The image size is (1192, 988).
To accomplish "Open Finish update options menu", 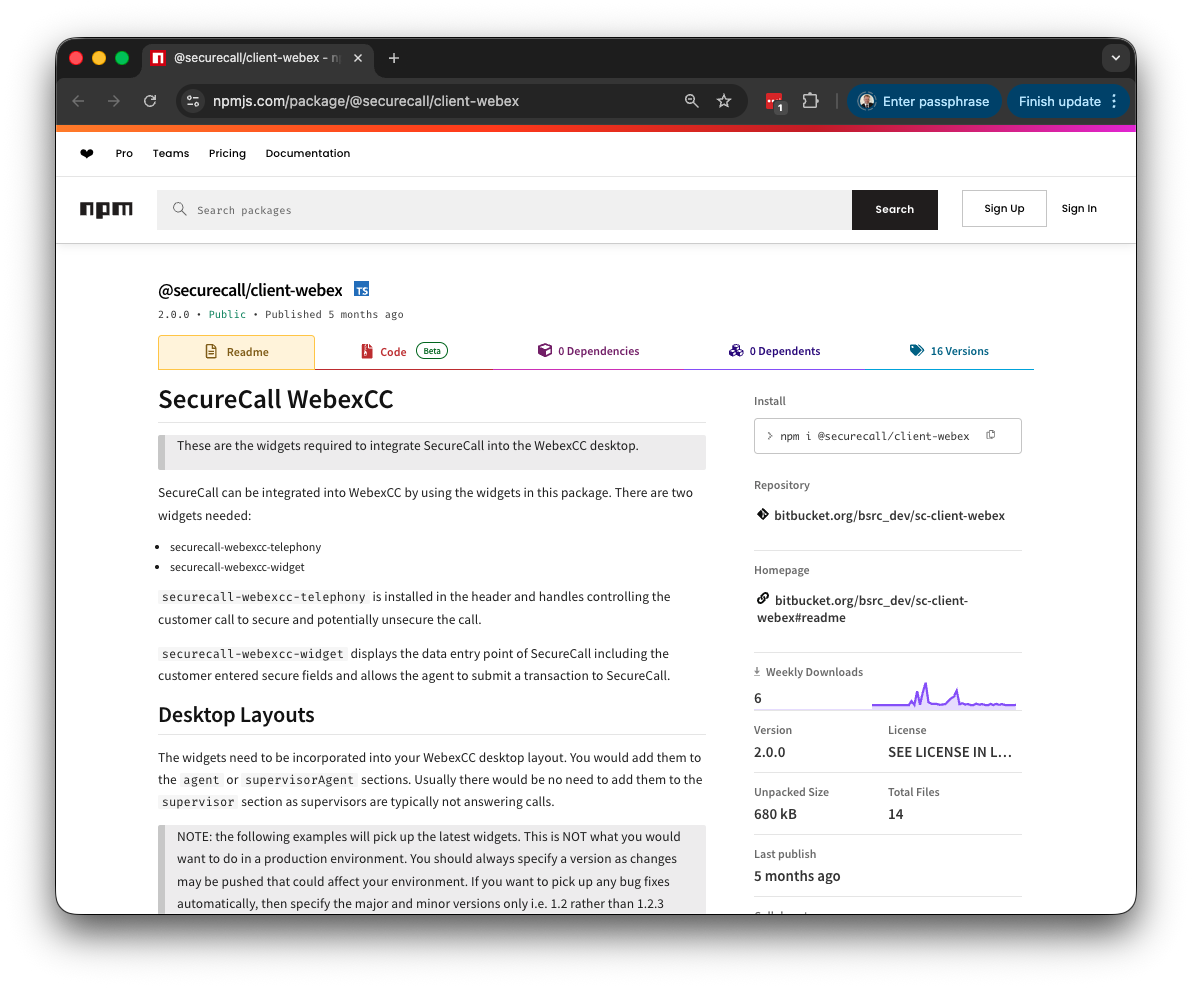I will coord(1114,101).
